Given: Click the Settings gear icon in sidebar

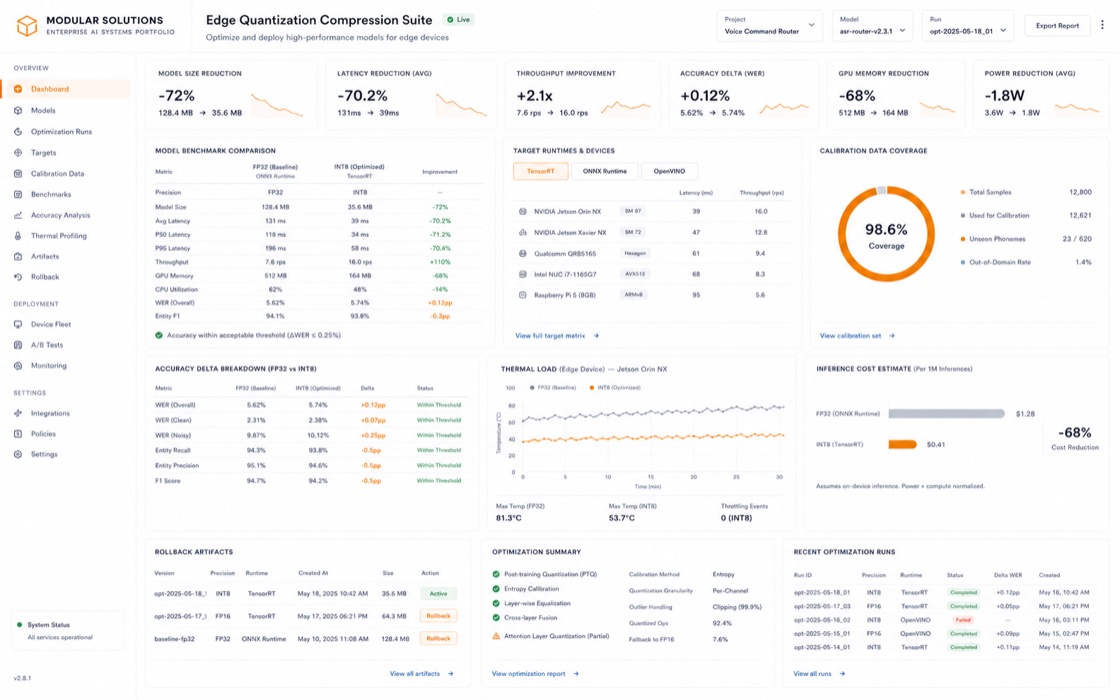Looking at the screenshot, I should (18, 454).
